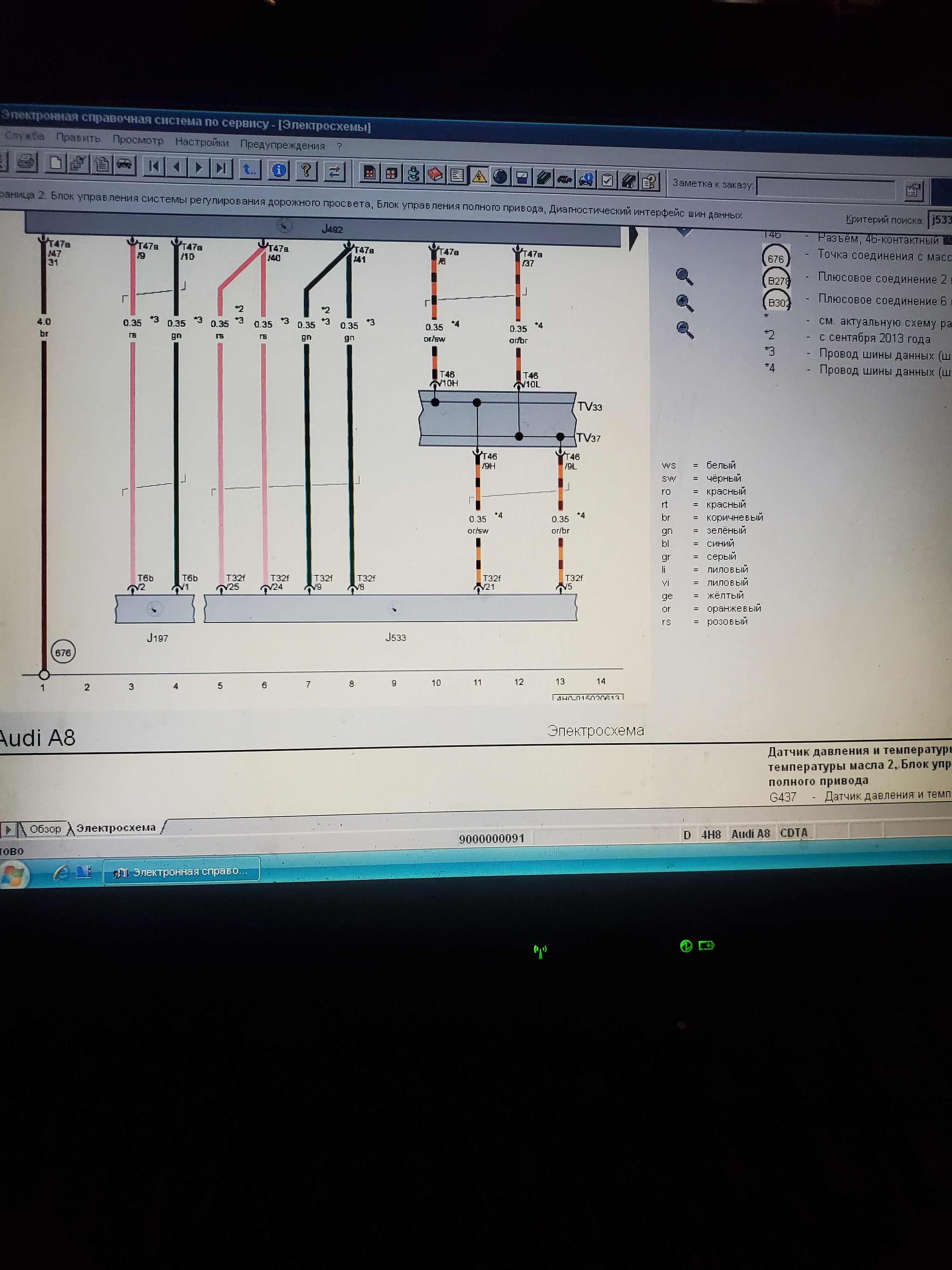Go to next page arrow
The width and height of the screenshot is (952, 1270).
coord(199,168)
